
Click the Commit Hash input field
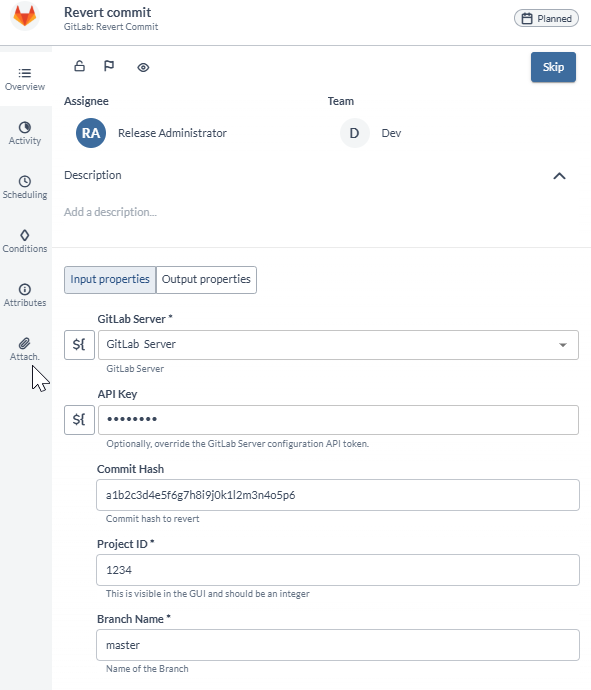tap(338, 495)
